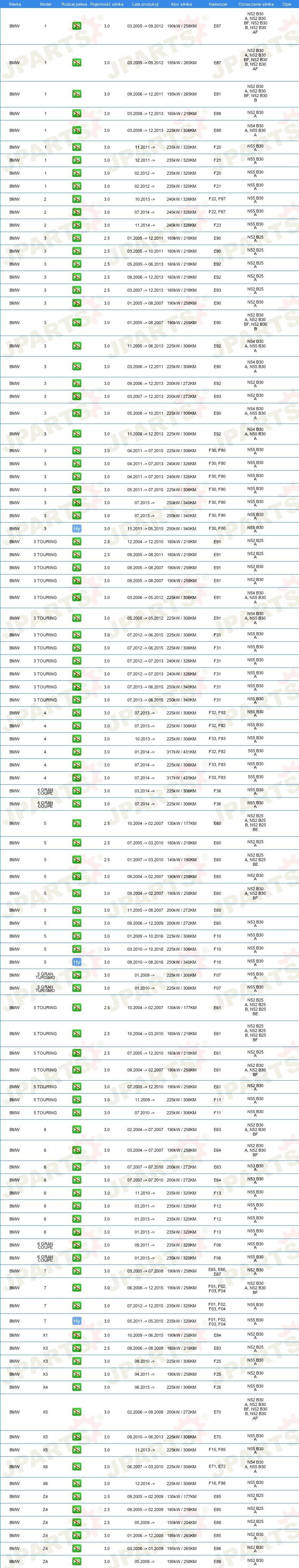
Task: Select the 01.2006 -> 12.2008 production years cell
Action: [145, 1535]
